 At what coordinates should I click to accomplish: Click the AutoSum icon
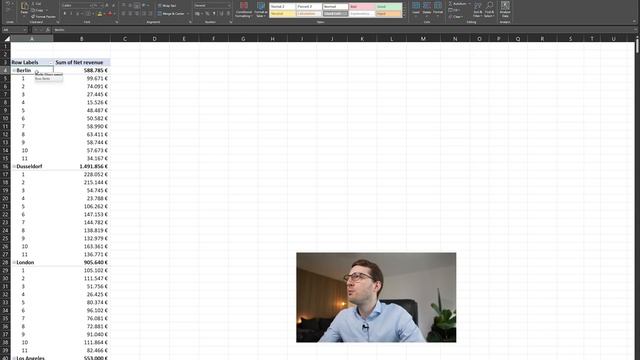point(451,4)
